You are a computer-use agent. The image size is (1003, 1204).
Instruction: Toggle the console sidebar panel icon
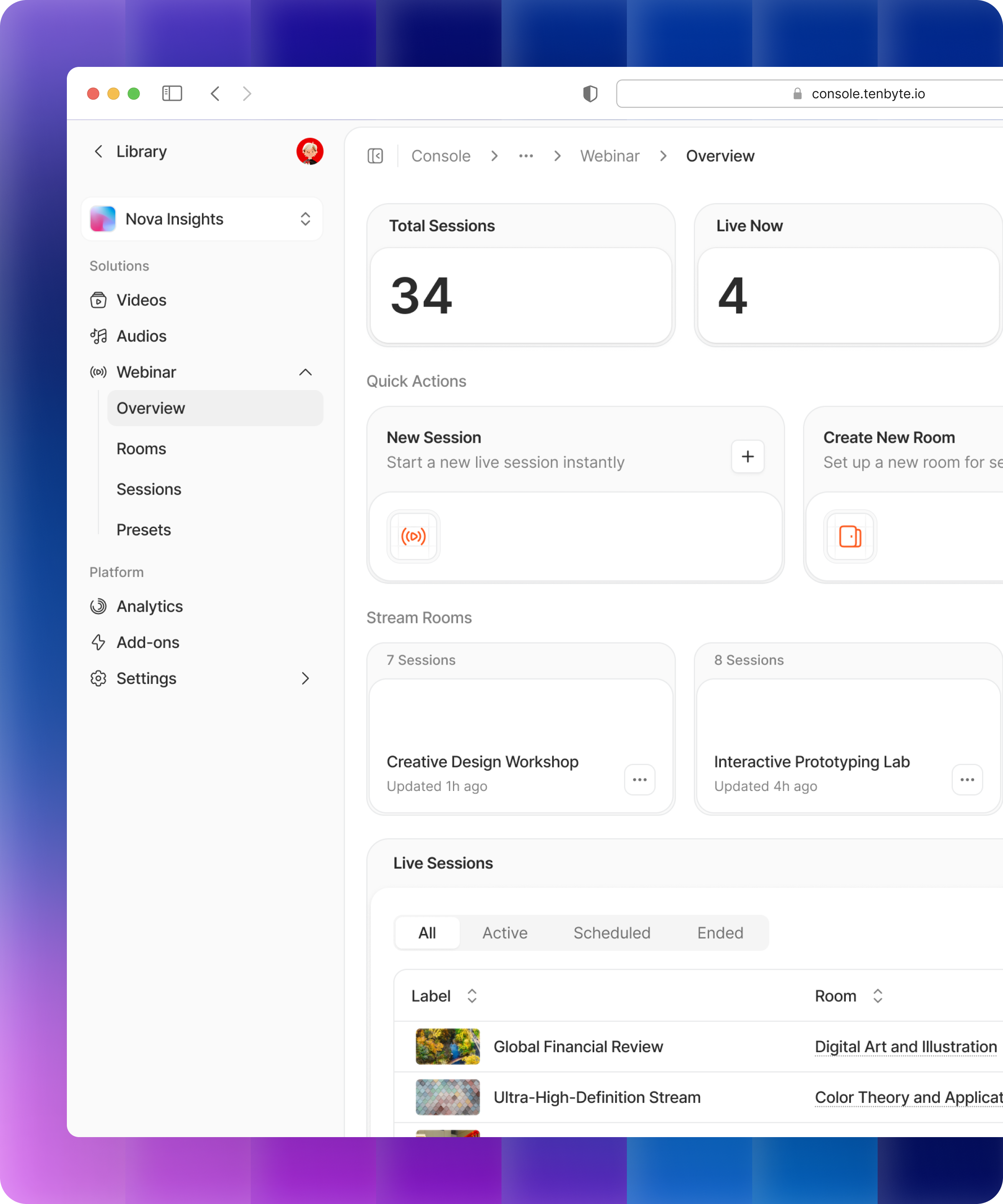375,156
